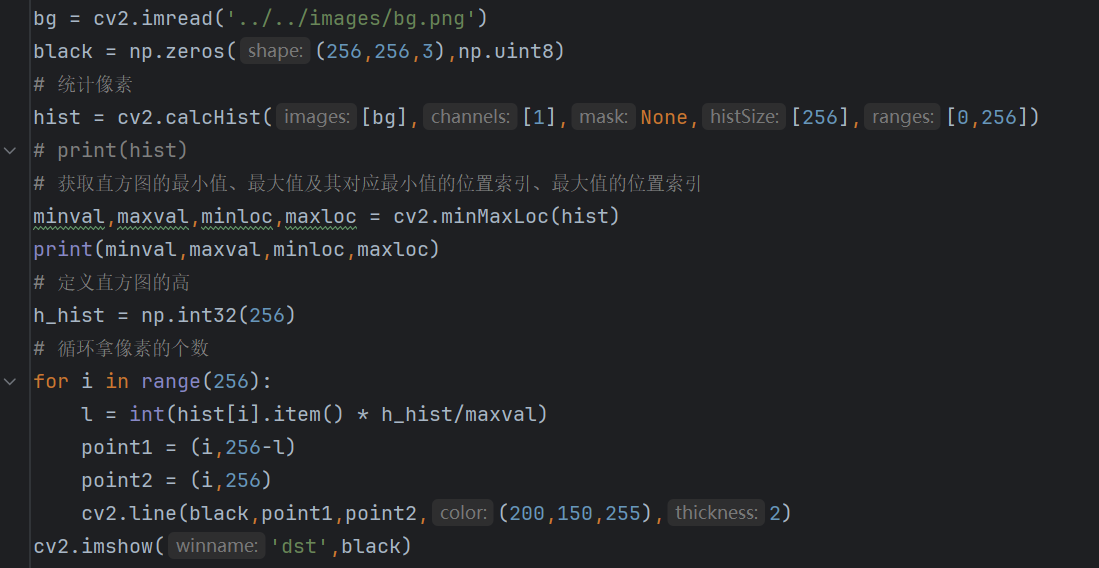Screen dimensions: 1099x568
Task: Click the 'np.uint8' dtype argument
Action: tap(505, 51)
